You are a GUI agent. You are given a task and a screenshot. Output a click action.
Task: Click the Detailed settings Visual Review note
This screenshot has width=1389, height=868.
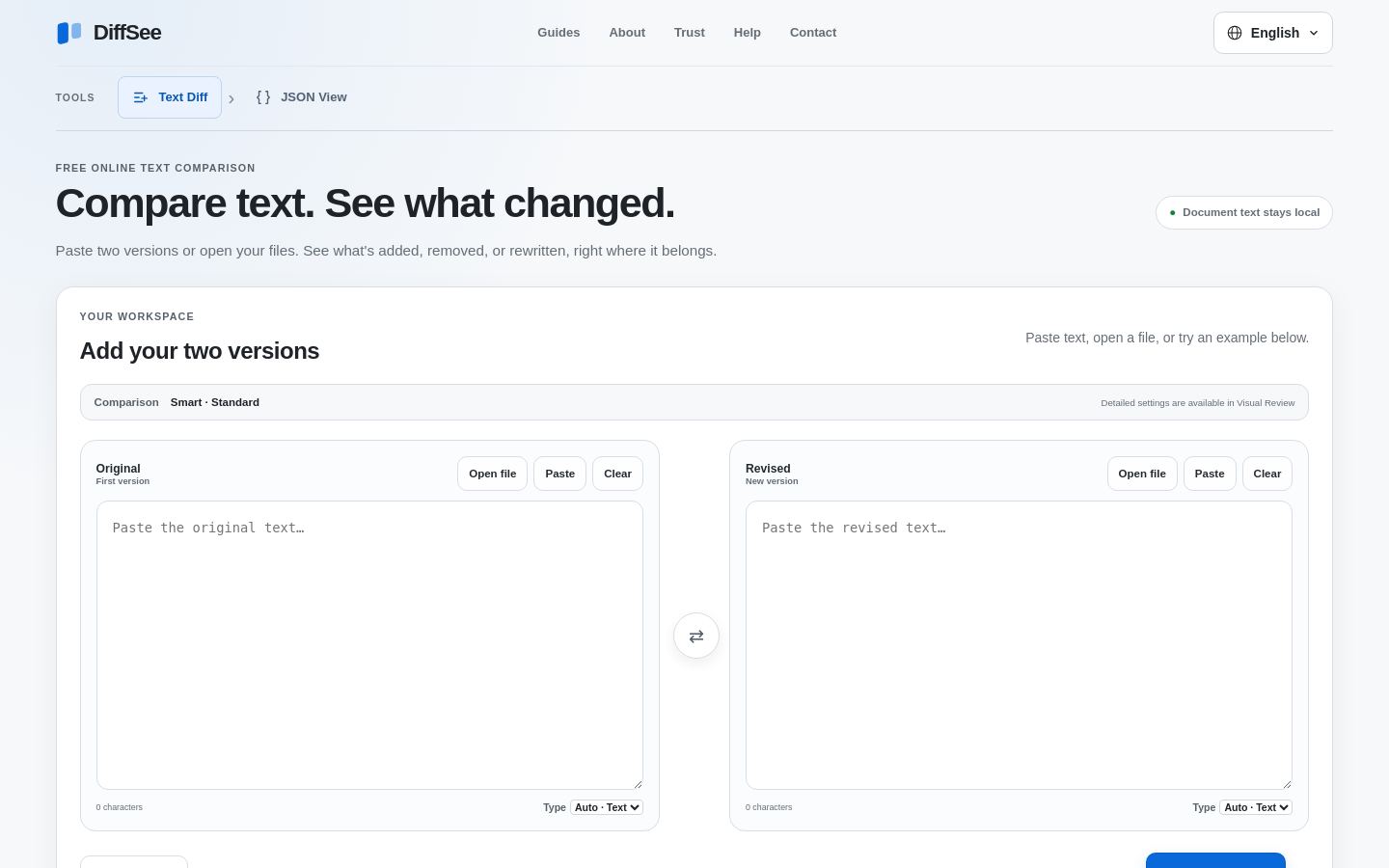pos(1198,403)
